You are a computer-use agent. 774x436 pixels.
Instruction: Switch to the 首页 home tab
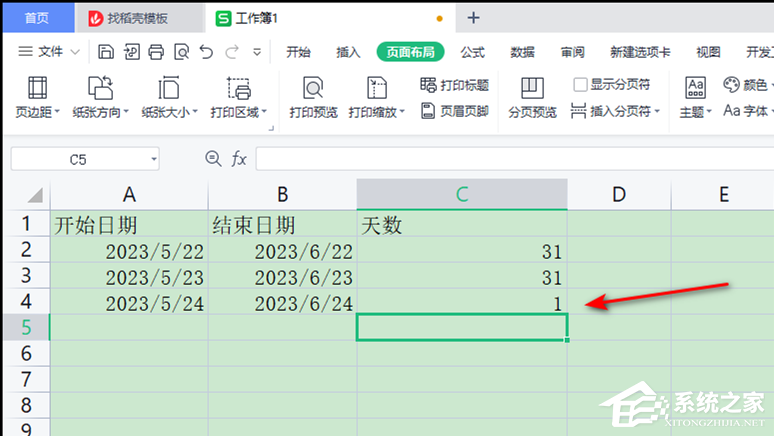pyautogui.click(x=38, y=18)
